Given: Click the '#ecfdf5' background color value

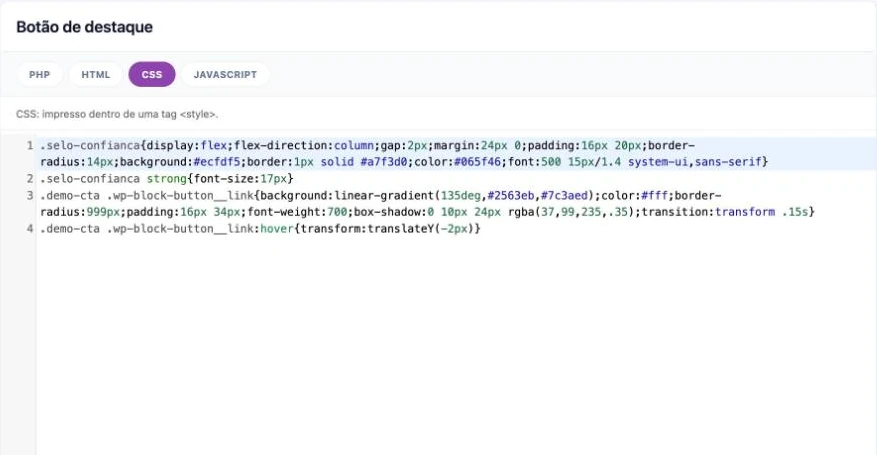Looking at the screenshot, I should pyautogui.click(x=216, y=162).
